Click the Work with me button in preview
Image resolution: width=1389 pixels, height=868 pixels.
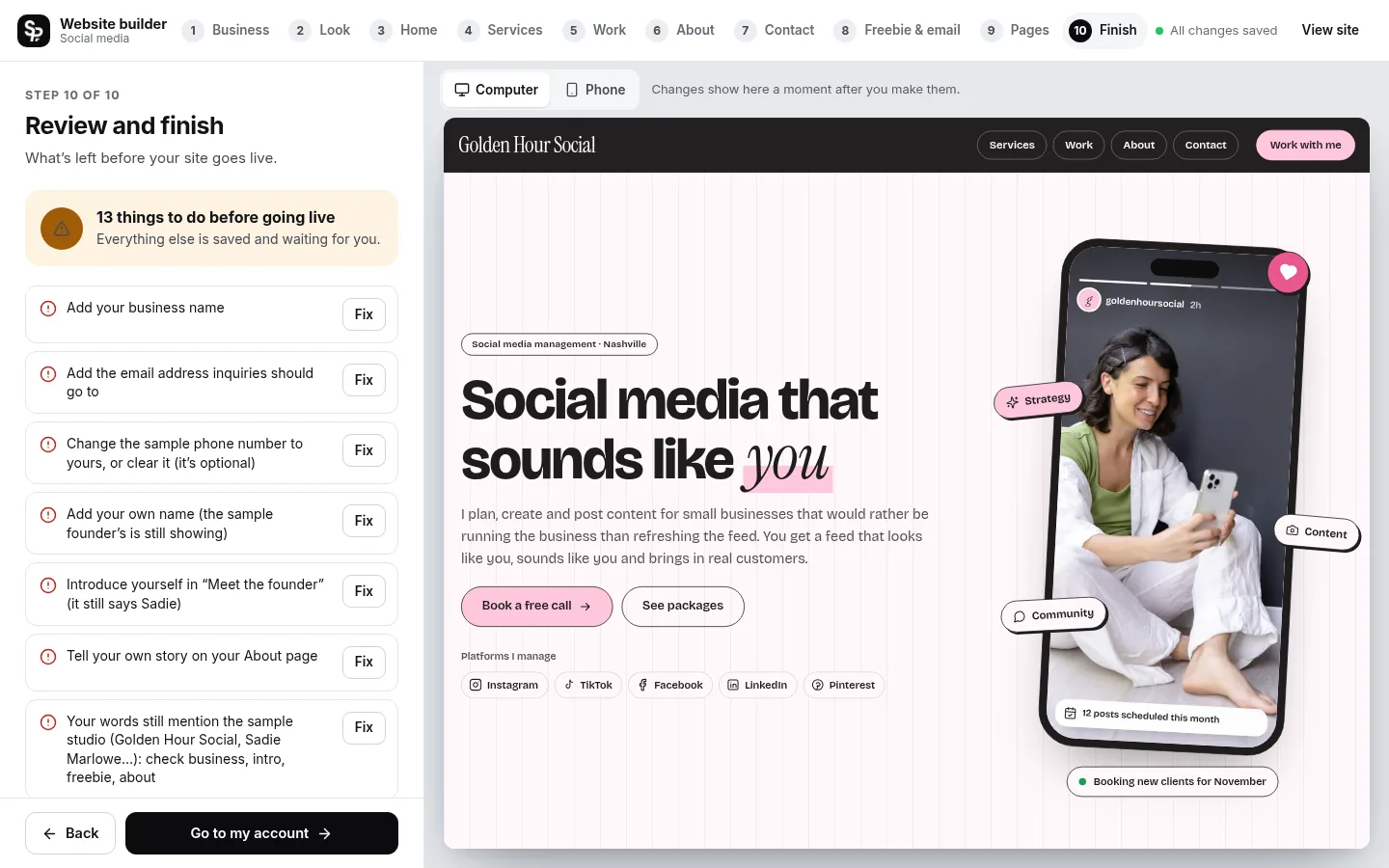[x=1305, y=146]
